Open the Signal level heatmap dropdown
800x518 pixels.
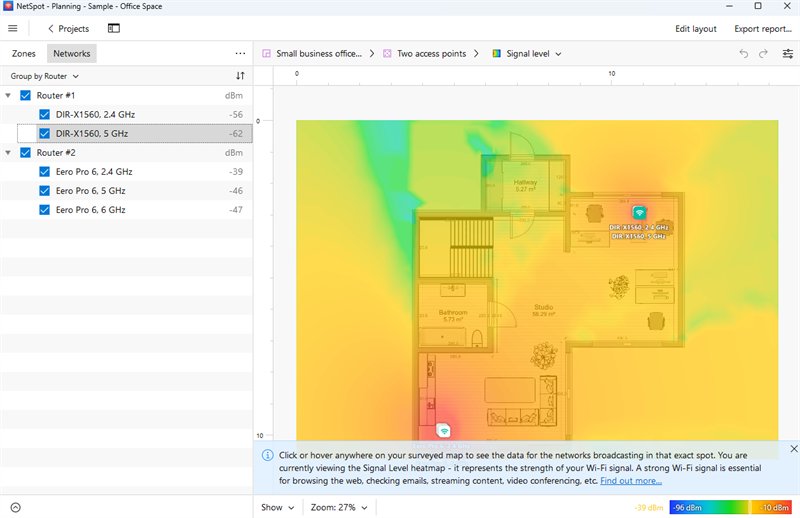point(527,54)
